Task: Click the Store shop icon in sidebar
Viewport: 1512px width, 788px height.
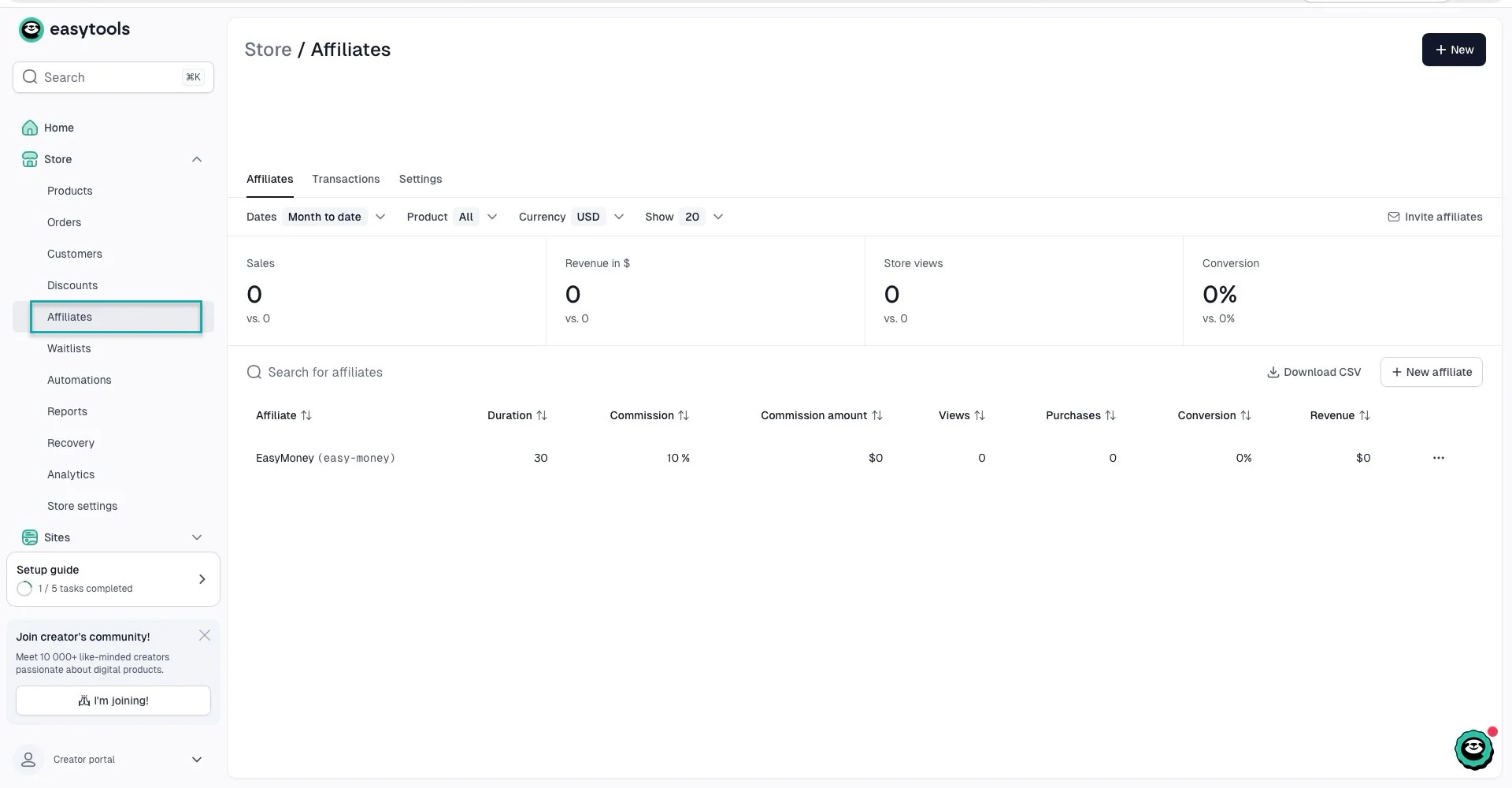Action: click(30, 159)
